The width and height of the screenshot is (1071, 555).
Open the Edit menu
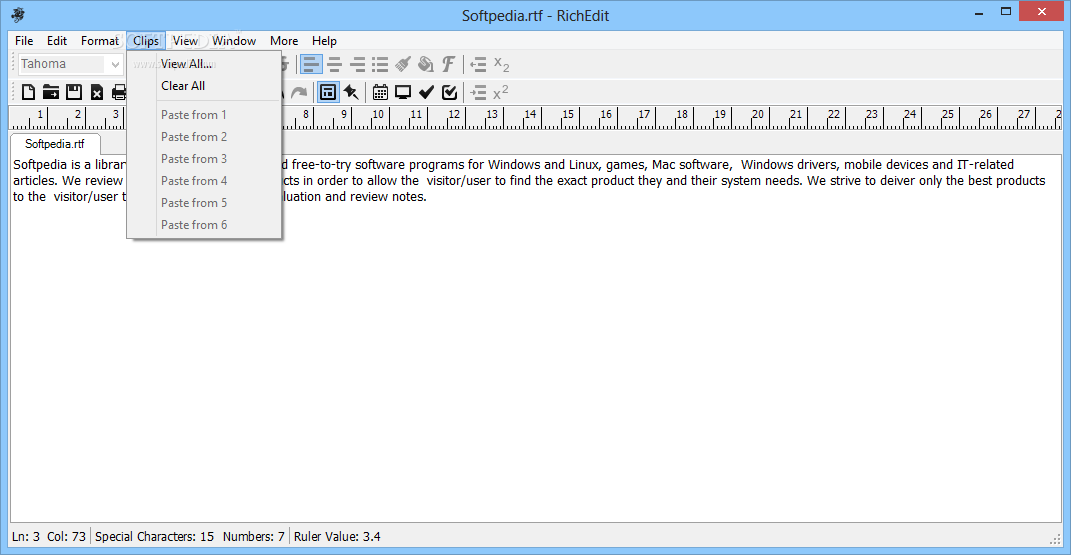(57, 41)
